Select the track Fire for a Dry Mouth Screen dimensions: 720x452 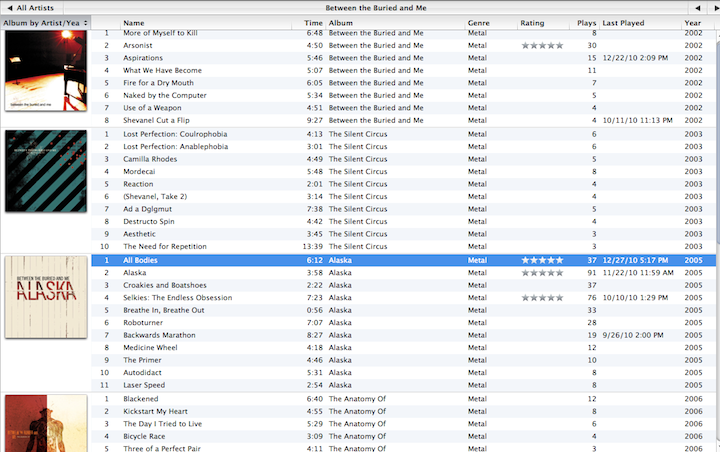click(x=158, y=83)
